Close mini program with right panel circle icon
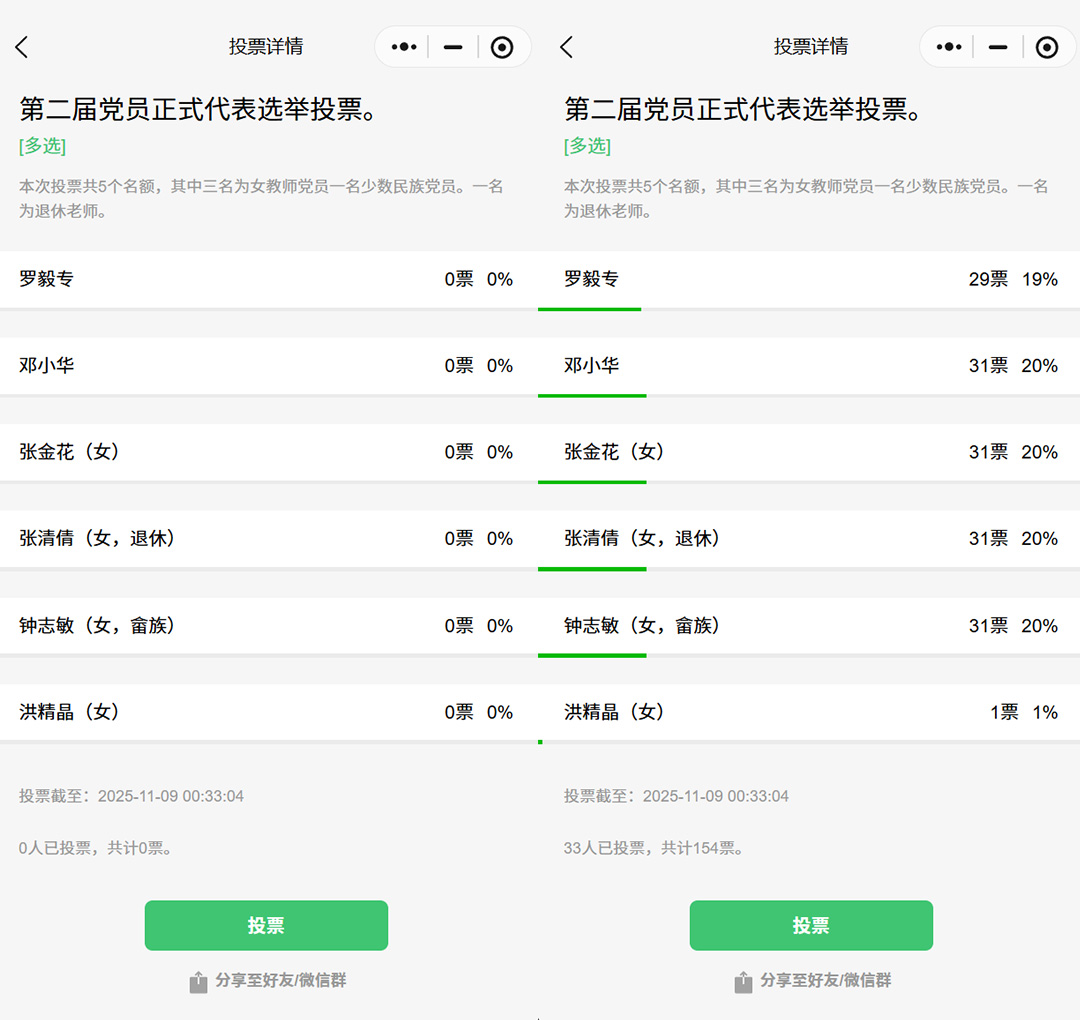This screenshot has height=1020, width=1080. (x=1047, y=47)
